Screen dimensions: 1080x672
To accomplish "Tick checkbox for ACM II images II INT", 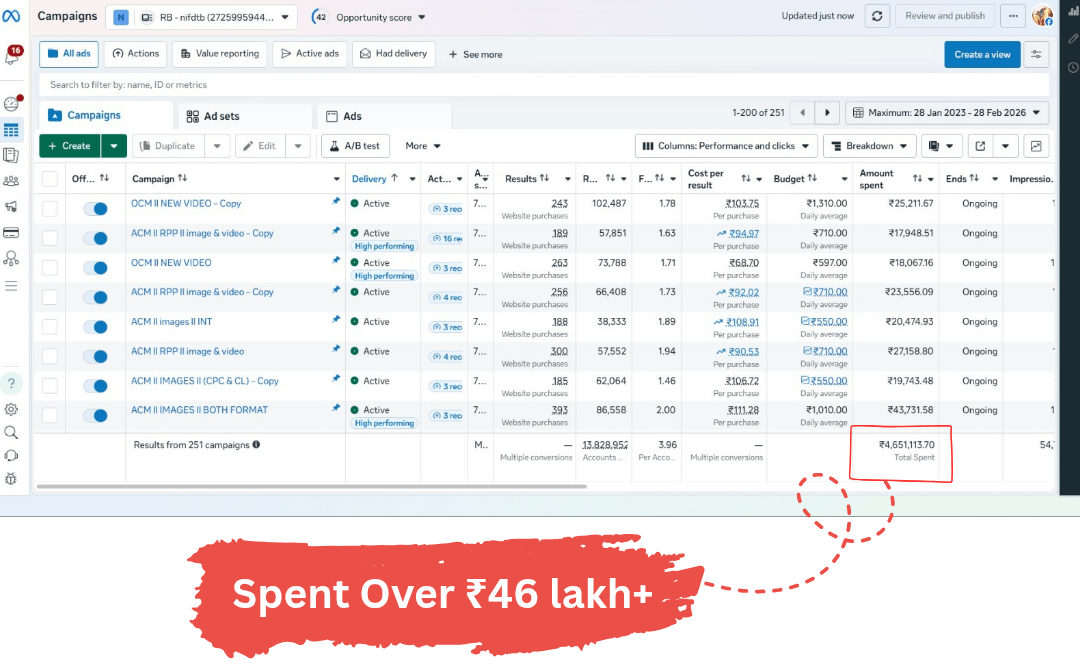I will pyautogui.click(x=50, y=326).
